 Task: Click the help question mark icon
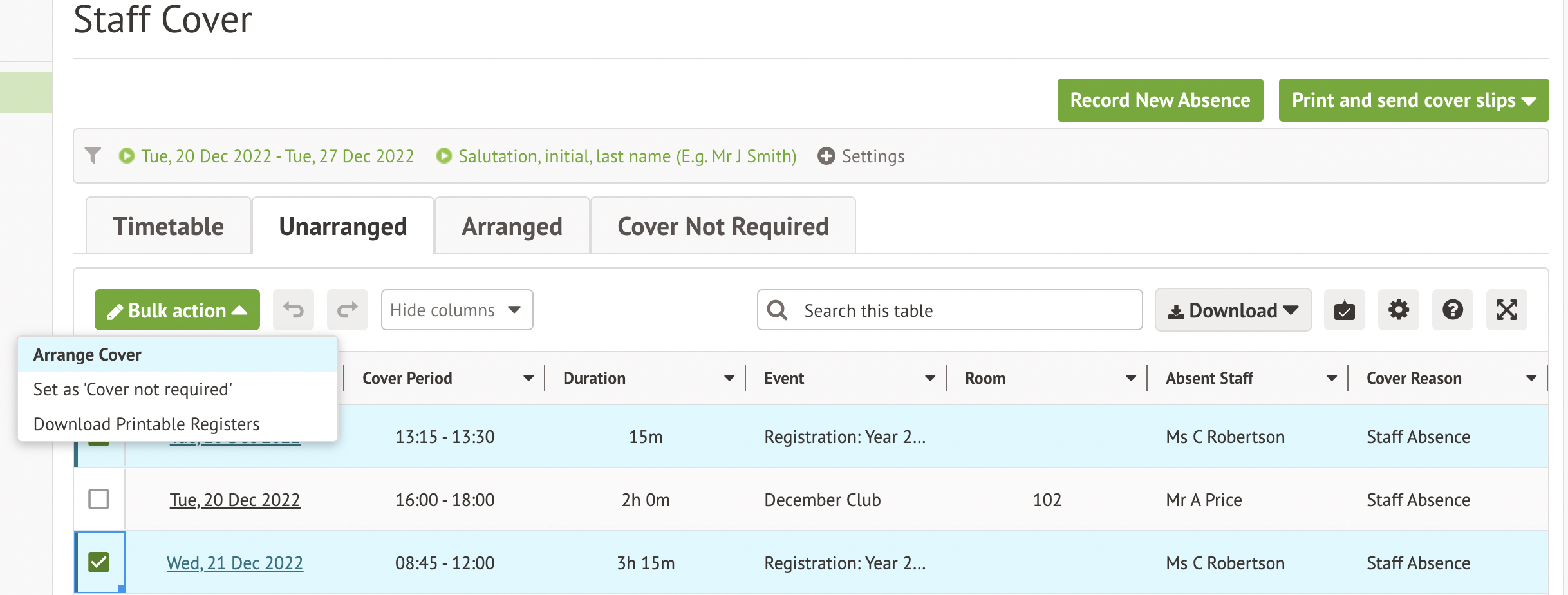point(1452,310)
